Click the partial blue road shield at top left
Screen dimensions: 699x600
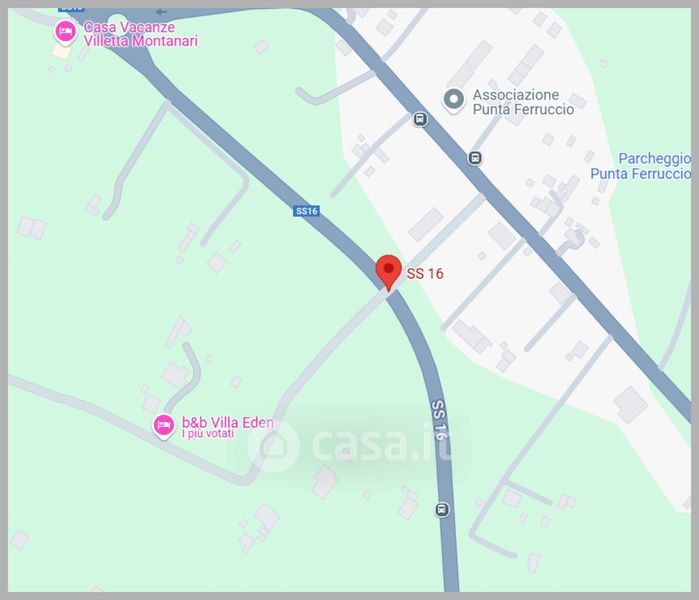coord(71,9)
